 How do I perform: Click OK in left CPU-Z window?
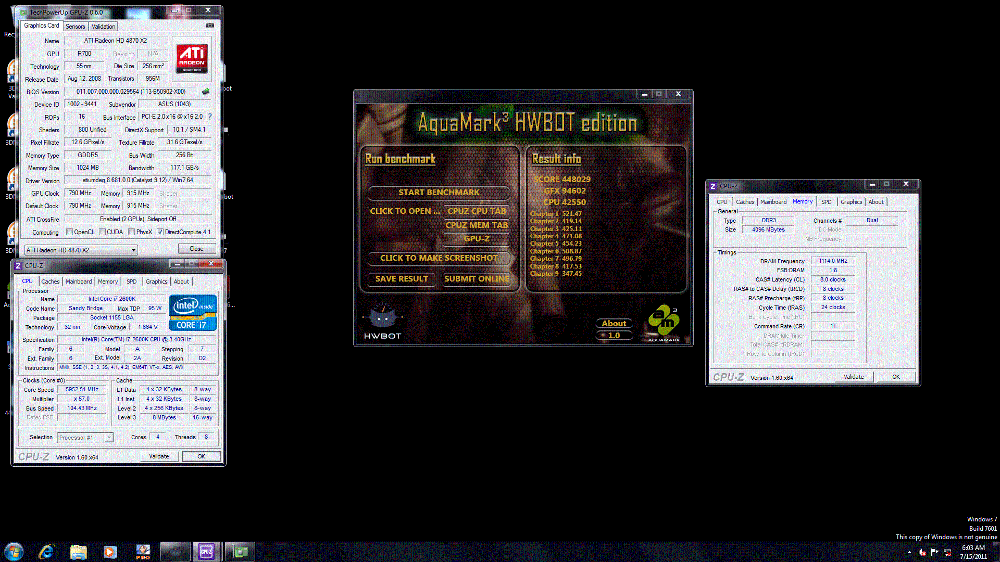coord(202,457)
